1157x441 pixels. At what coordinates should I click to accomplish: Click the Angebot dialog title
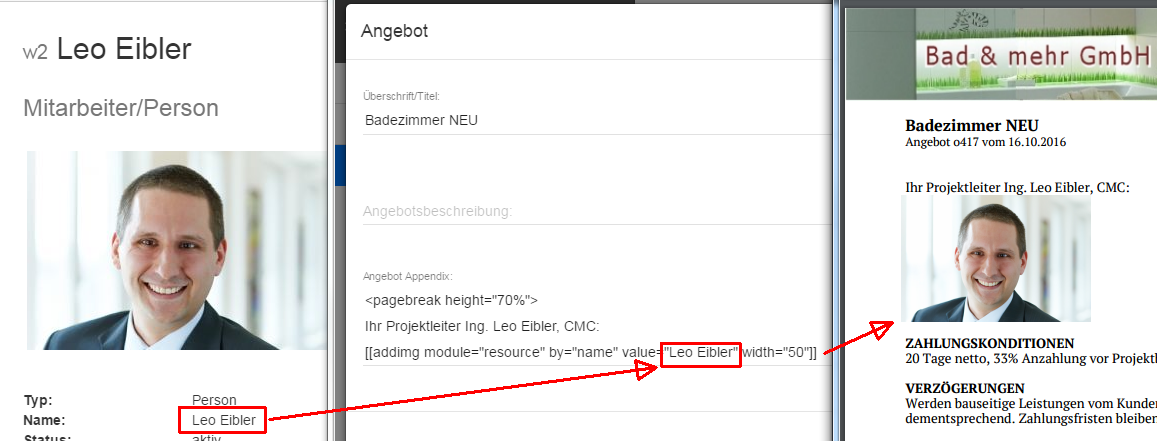(x=394, y=31)
